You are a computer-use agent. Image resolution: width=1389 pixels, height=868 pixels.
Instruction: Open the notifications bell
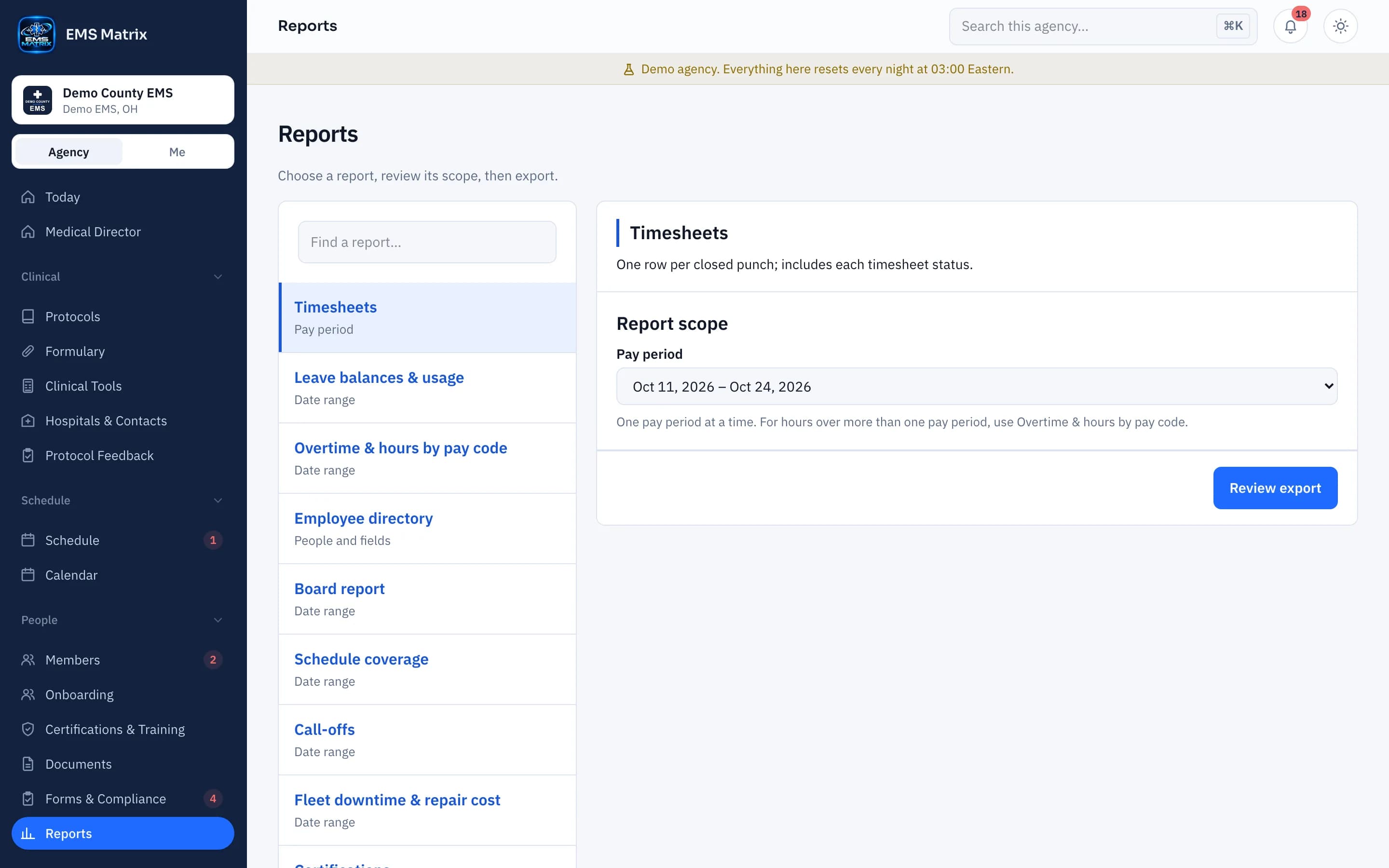[x=1290, y=27]
